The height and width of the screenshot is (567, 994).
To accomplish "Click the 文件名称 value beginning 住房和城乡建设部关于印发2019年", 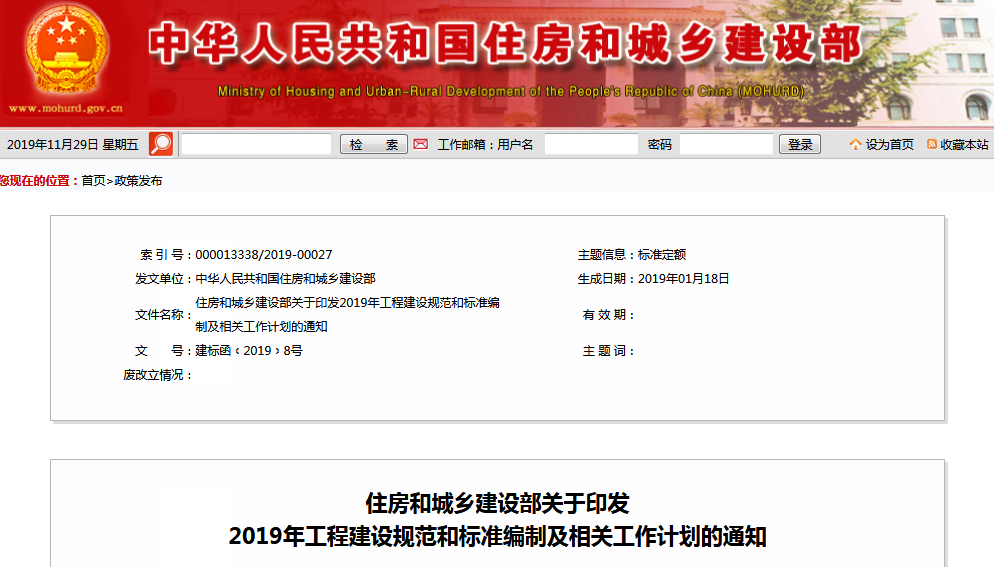I will (347, 315).
